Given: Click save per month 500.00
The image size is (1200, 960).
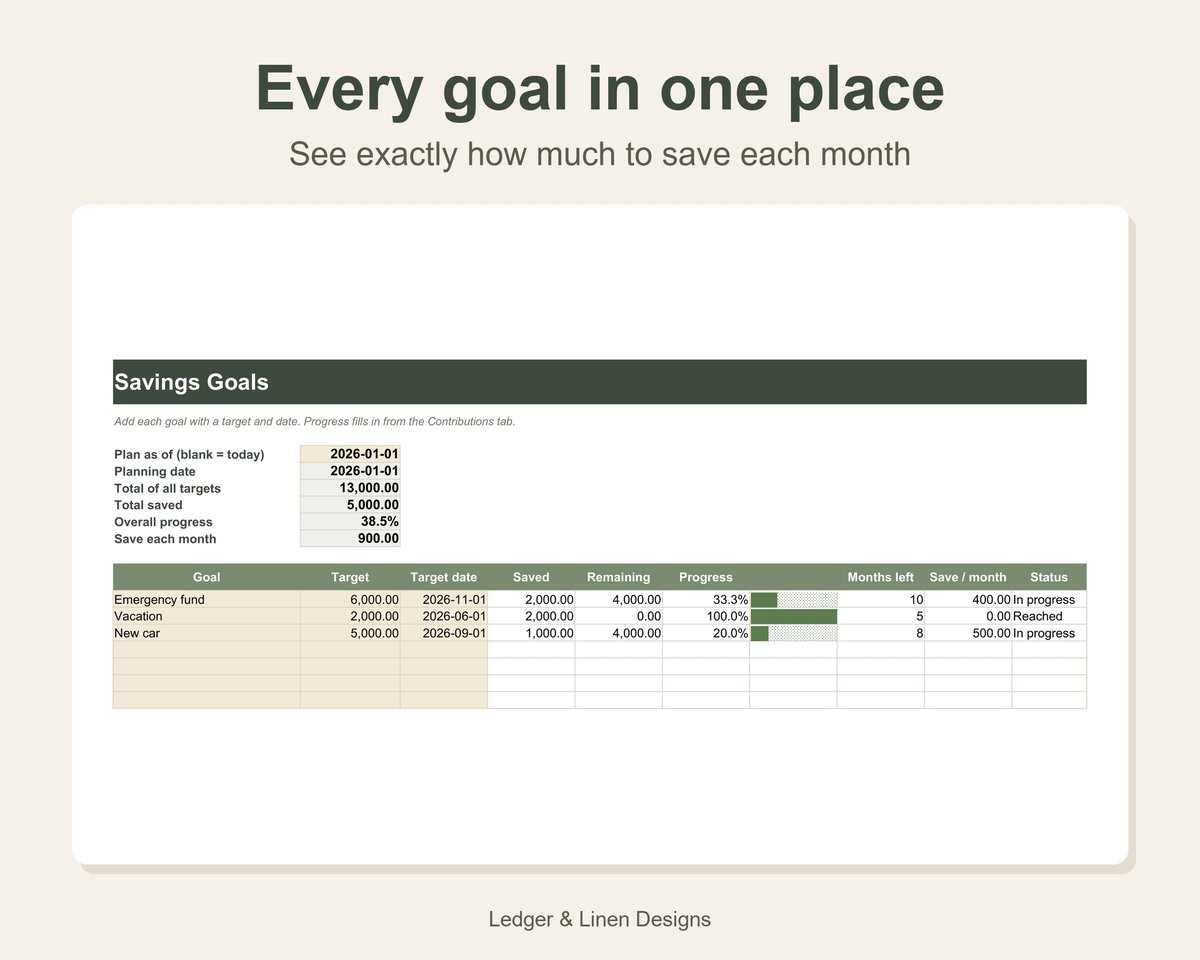Looking at the screenshot, I should click(968, 634).
